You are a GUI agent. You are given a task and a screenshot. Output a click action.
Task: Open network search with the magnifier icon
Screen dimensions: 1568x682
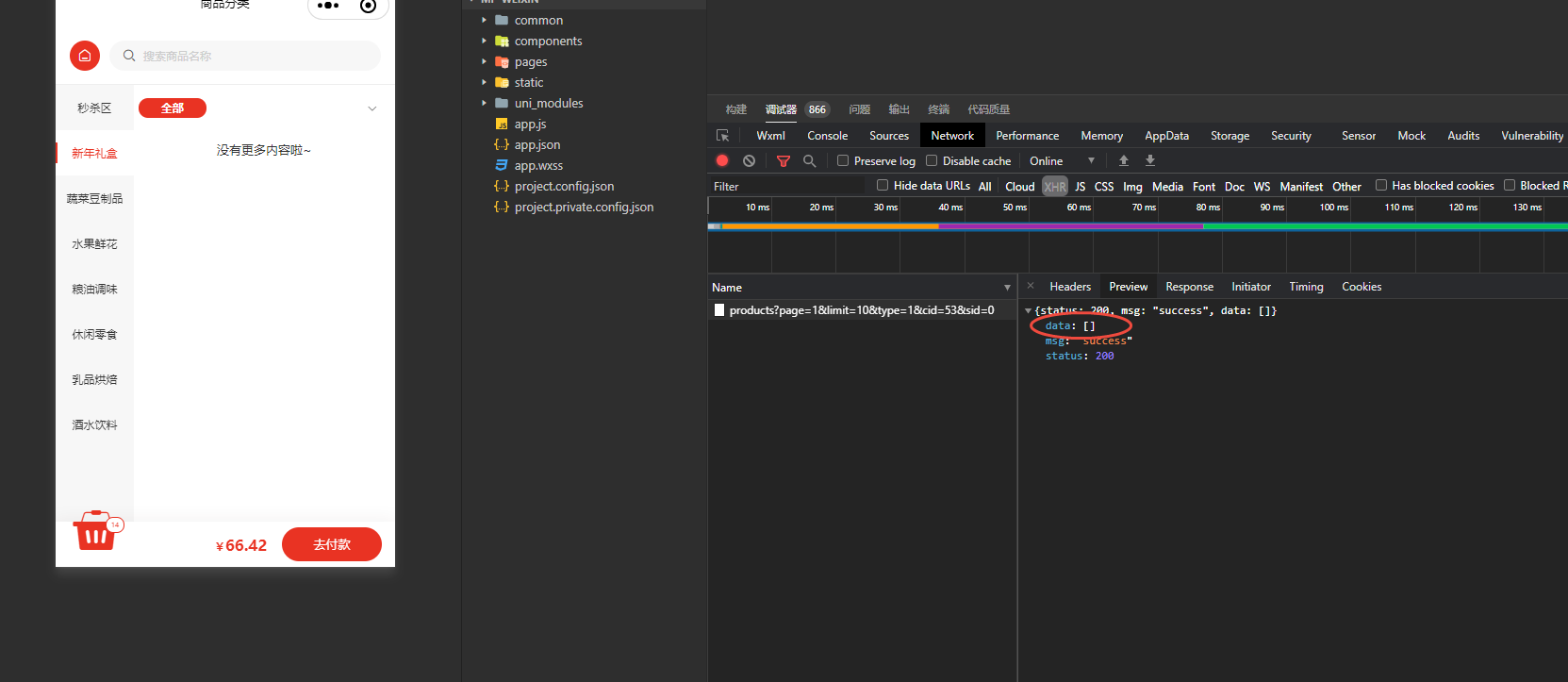(809, 161)
